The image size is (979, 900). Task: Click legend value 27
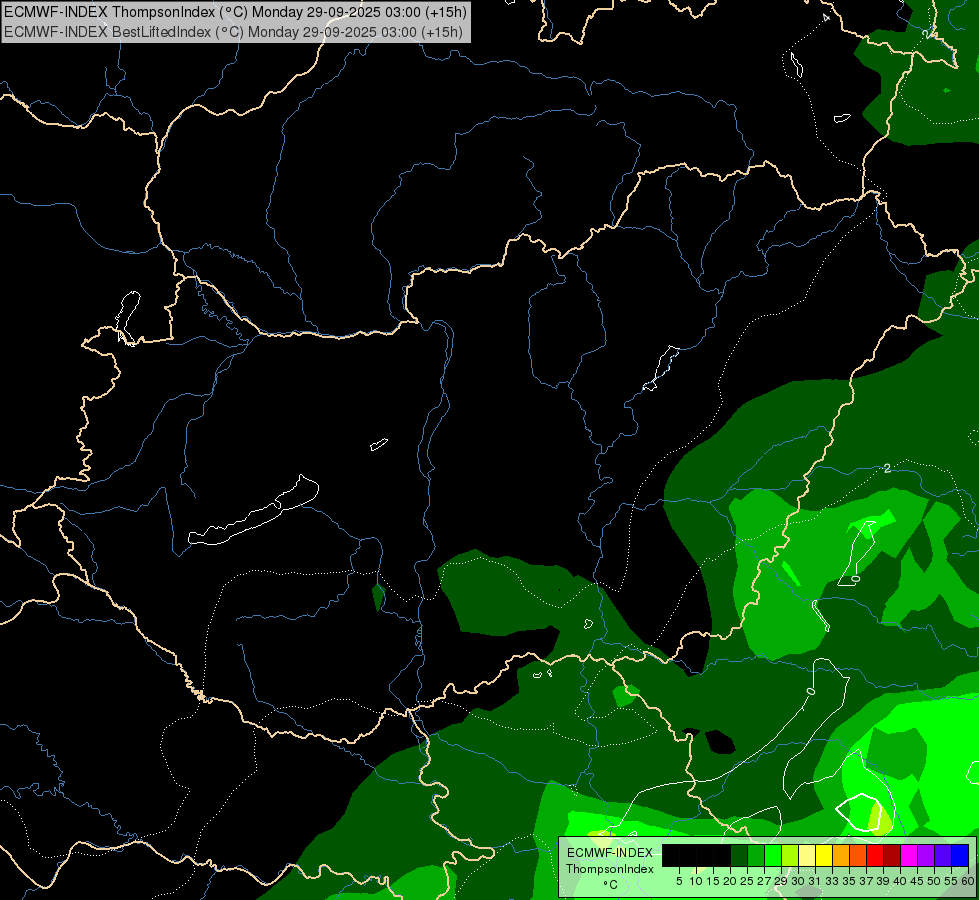click(764, 881)
